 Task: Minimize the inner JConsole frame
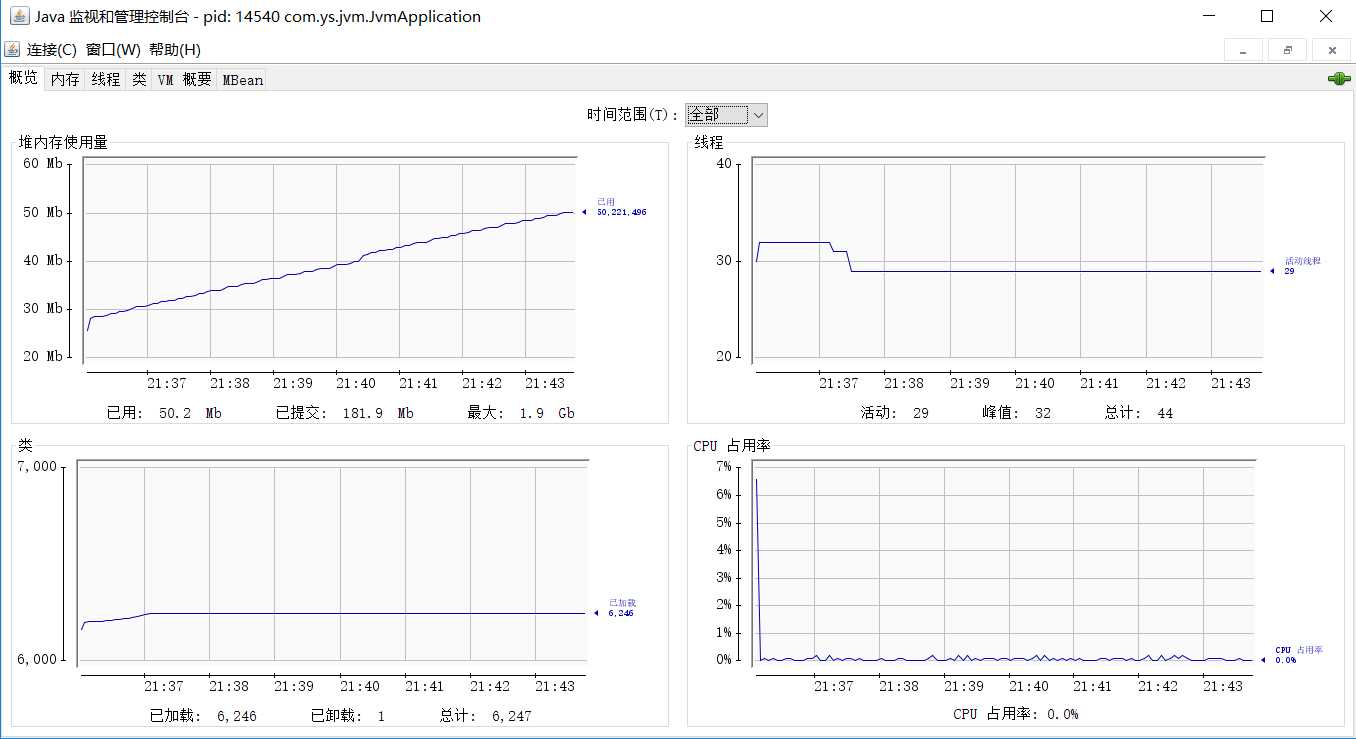(1243, 50)
